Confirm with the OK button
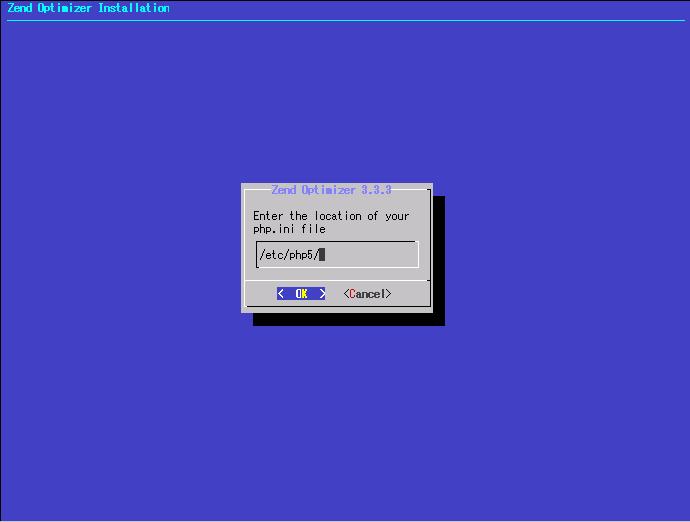The height and width of the screenshot is (522, 690). 301,294
